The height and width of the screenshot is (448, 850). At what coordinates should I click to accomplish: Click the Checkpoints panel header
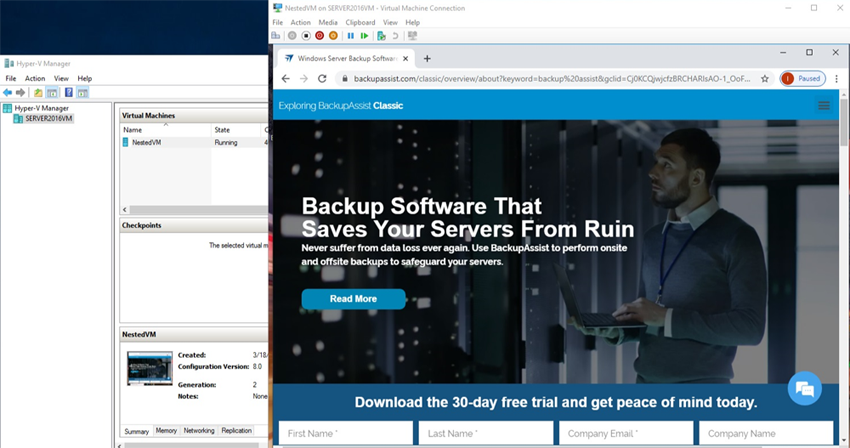coord(194,225)
